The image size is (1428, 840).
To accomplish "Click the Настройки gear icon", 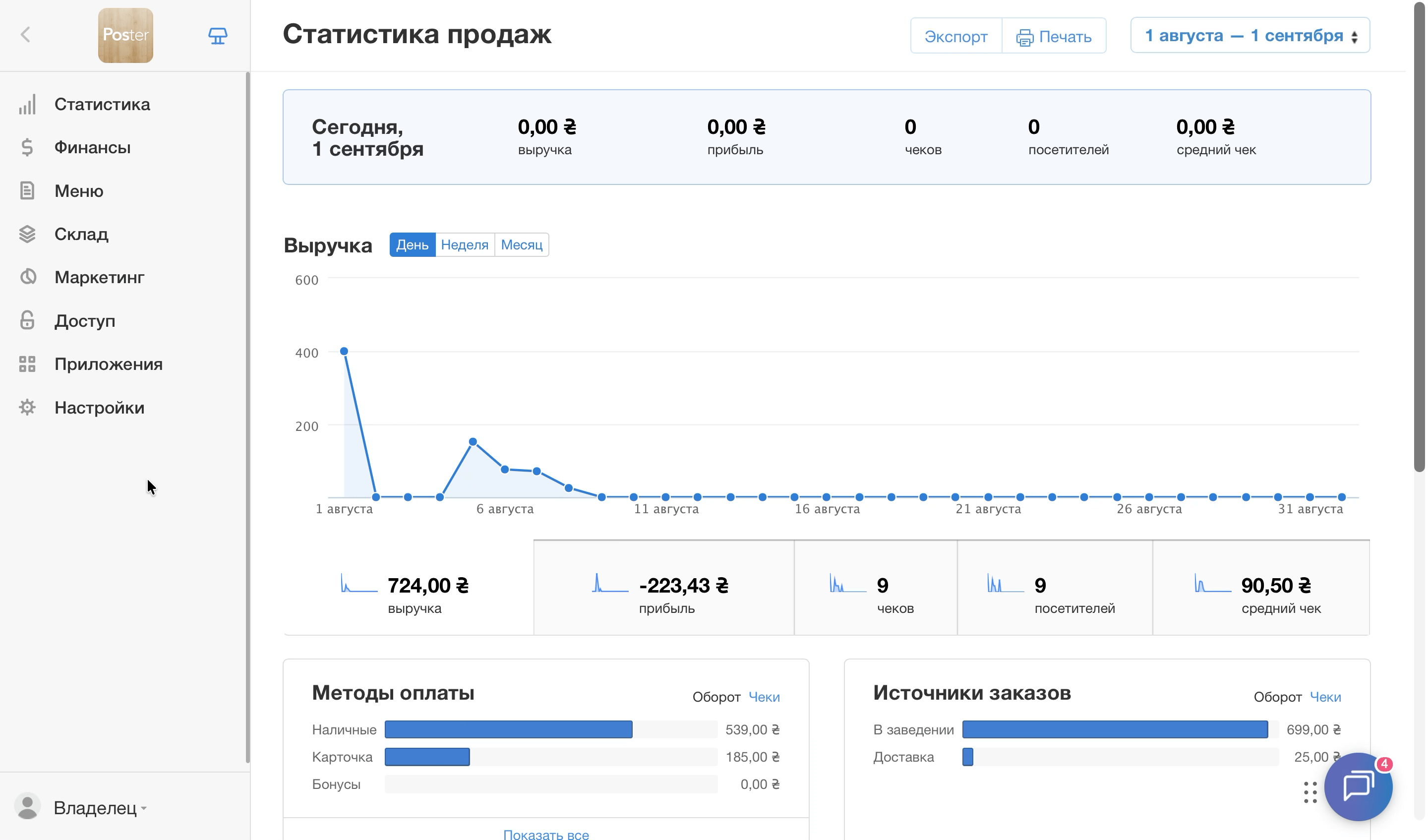I will [x=27, y=408].
